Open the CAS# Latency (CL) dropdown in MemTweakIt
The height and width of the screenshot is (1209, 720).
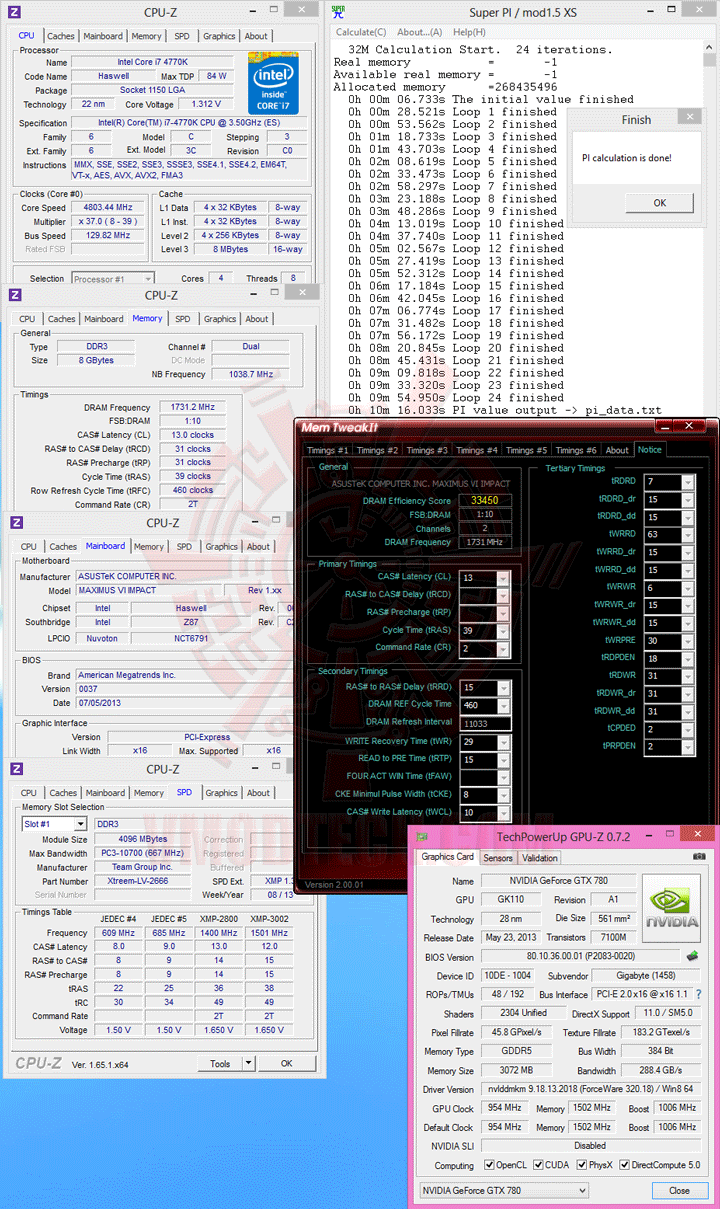[x=503, y=577]
